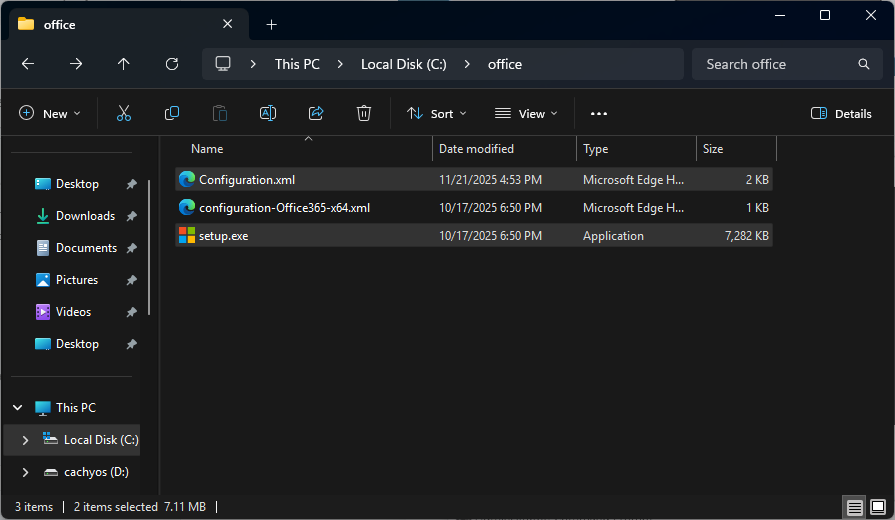Click Local Disk (C:) in the address breadcrumb
This screenshot has width=895, height=520.
pos(403,64)
